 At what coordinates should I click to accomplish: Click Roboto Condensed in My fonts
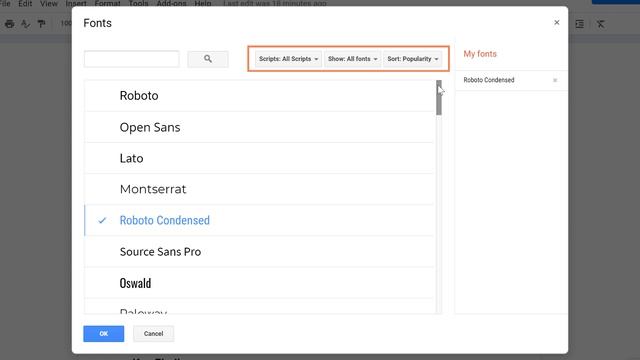[489, 80]
